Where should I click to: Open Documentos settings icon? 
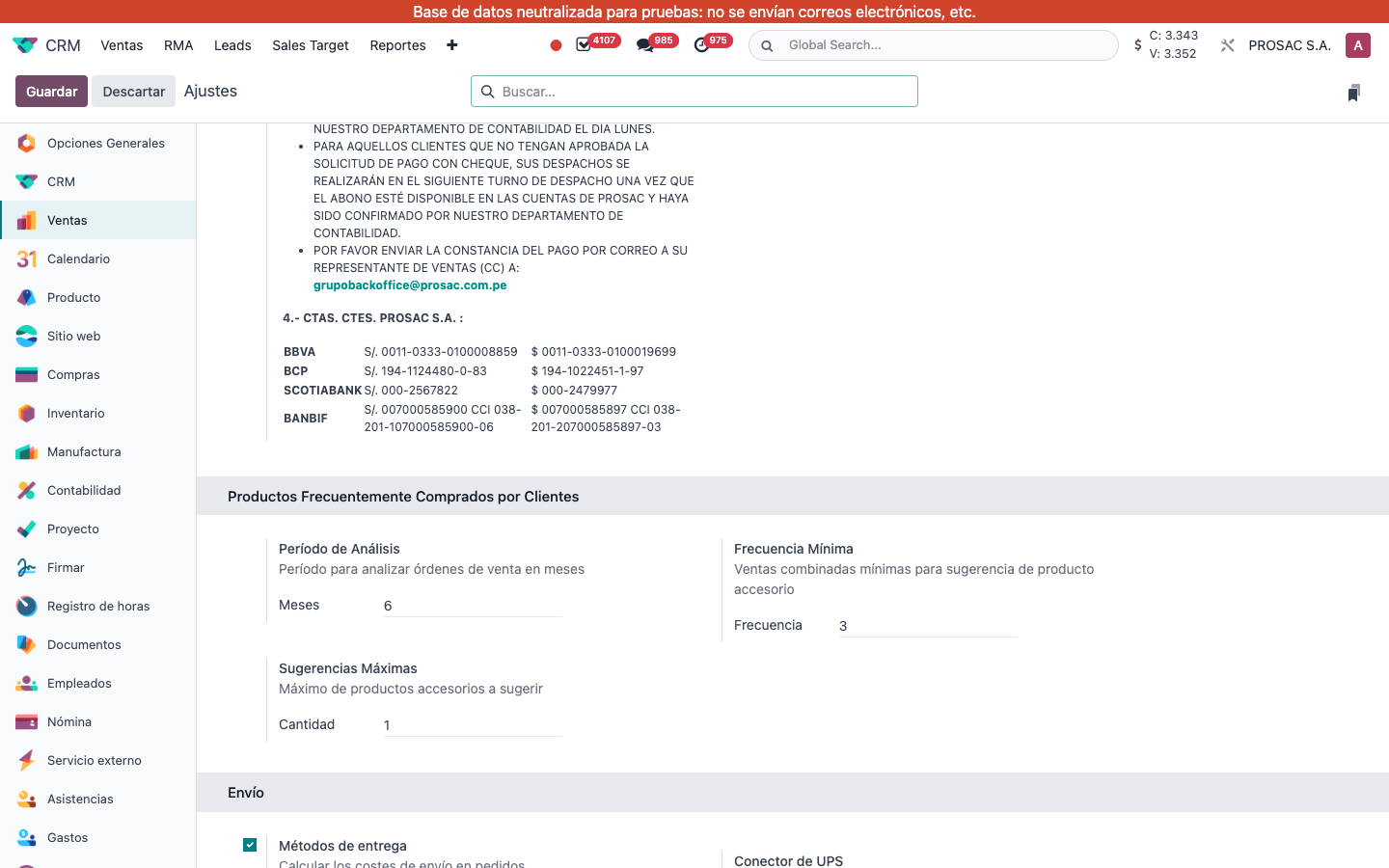point(27,644)
